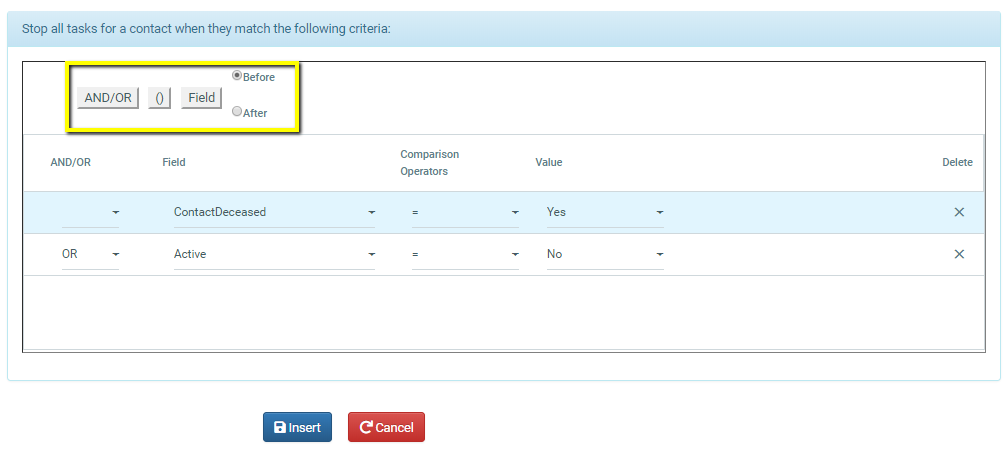Click the AND/OR toolbar button
Viewport: 1005px width, 461px height.
click(108, 98)
